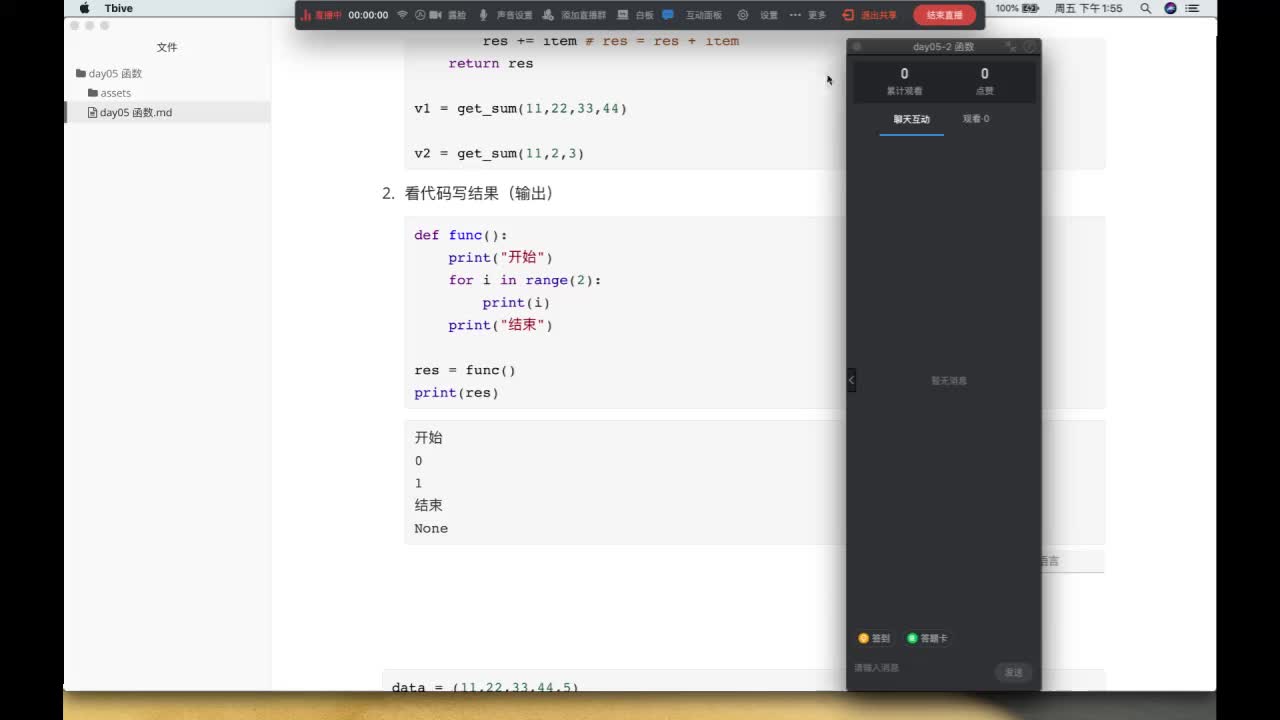Collapse the chat panel with side arrow

(x=851, y=380)
